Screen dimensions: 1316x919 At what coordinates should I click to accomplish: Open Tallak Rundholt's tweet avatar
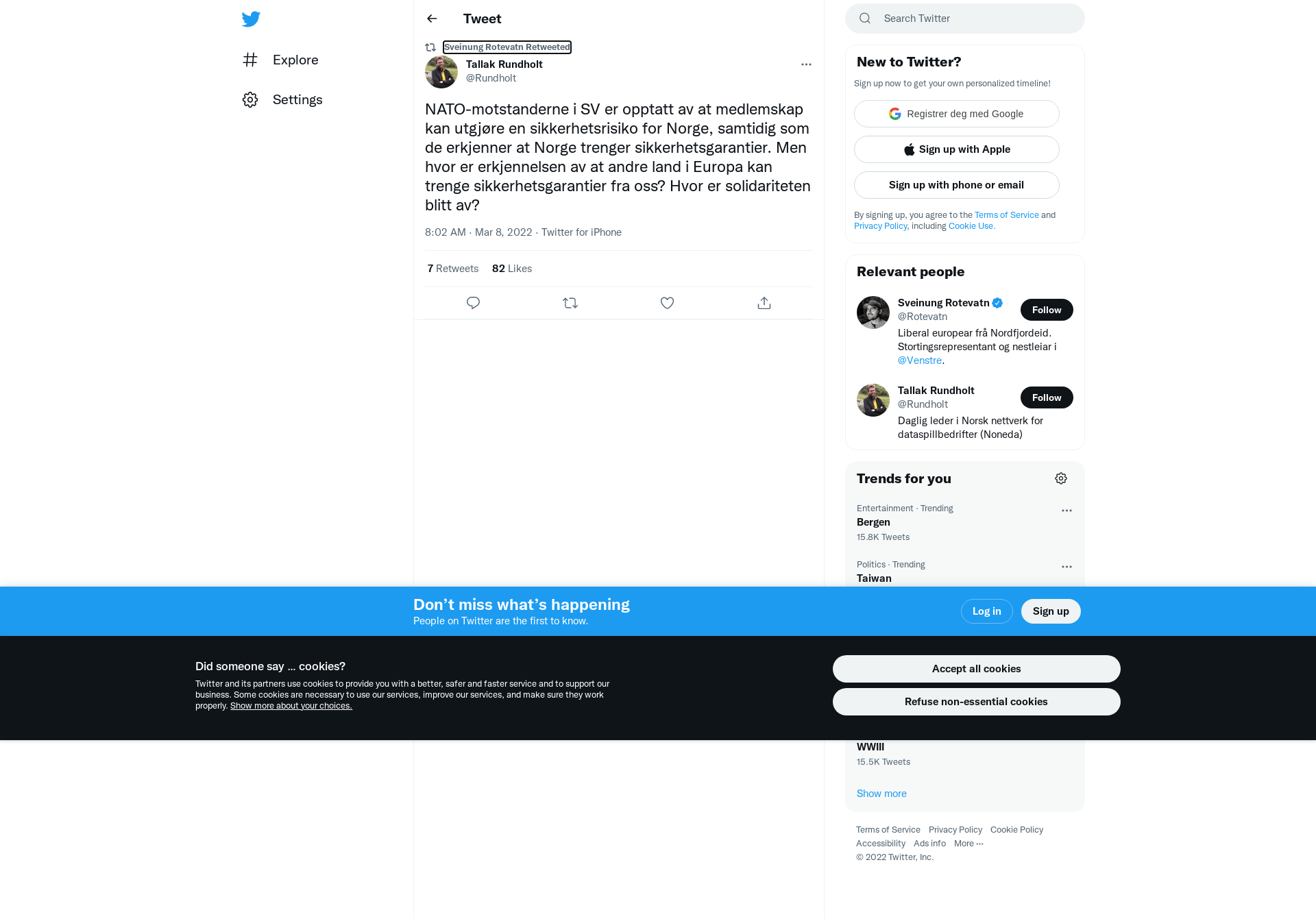point(441,72)
